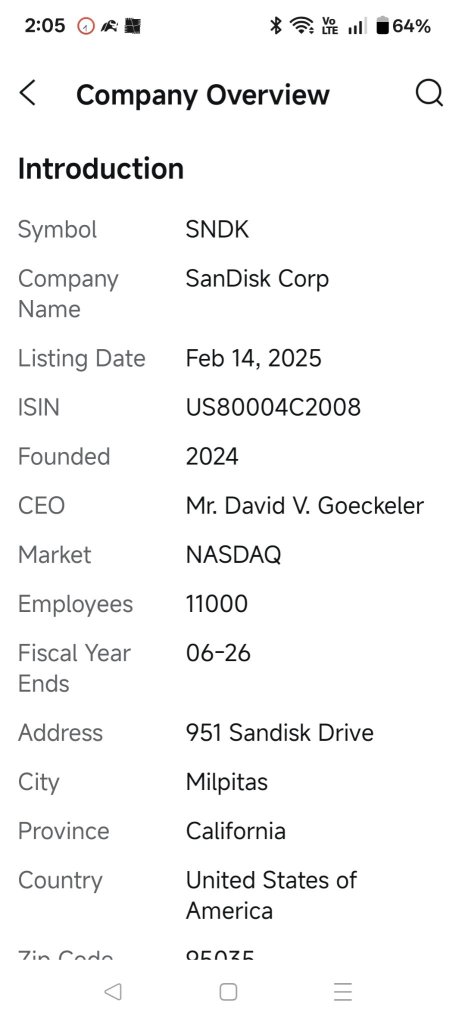The height and width of the screenshot is (1024, 465).
Task: Tap the battery 64% indicator
Action: tap(404, 26)
